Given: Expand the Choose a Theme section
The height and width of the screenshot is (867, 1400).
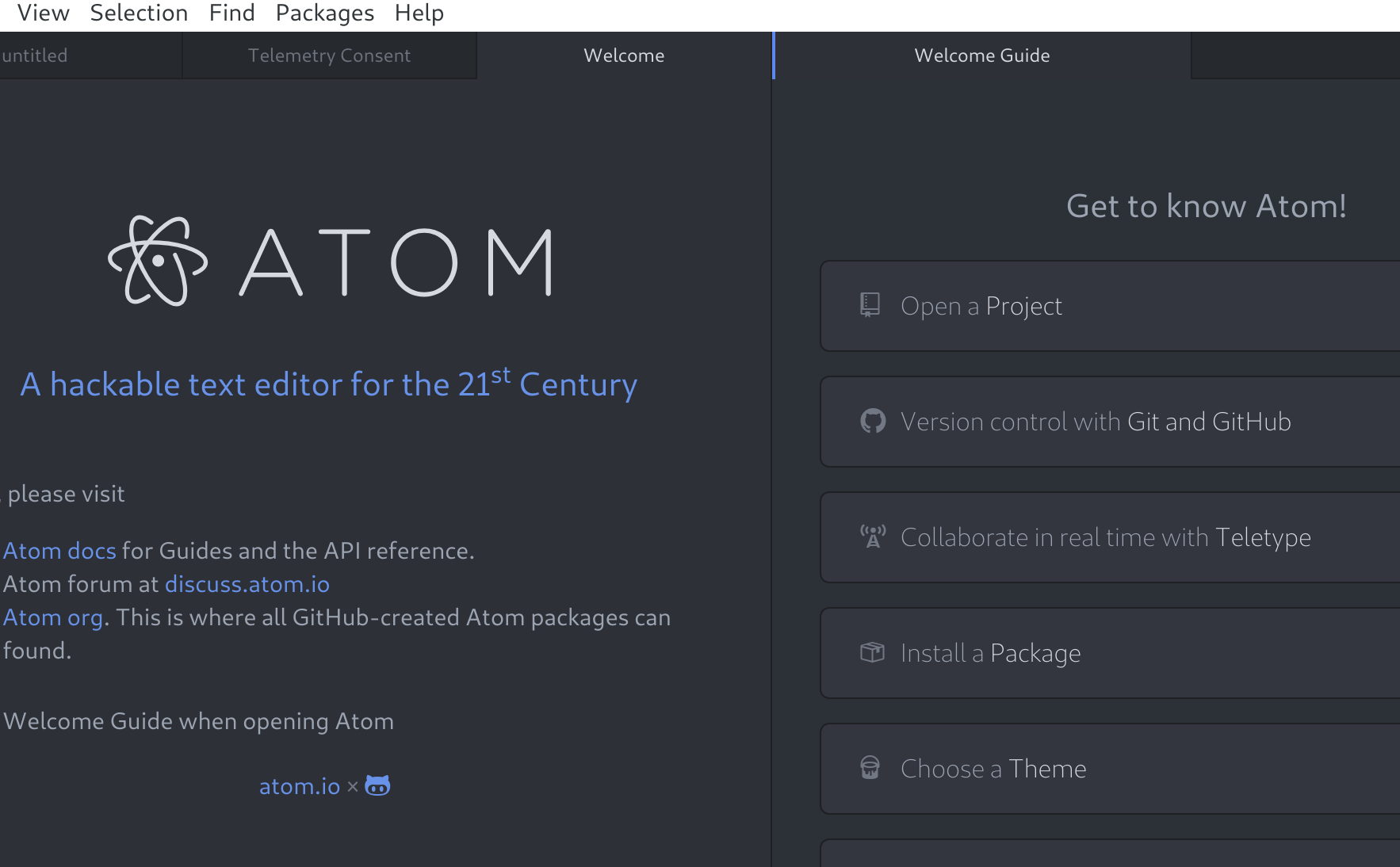Looking at the screenshot, I should (1110, 769).
